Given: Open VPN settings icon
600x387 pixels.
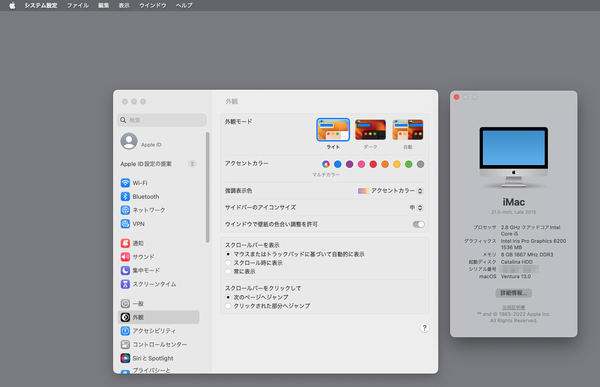Looking at the screenshot, I should 125,224.
